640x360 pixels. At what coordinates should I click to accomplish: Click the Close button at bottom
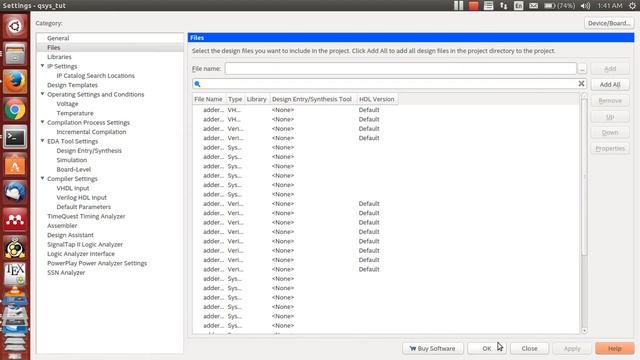(529, 348)
